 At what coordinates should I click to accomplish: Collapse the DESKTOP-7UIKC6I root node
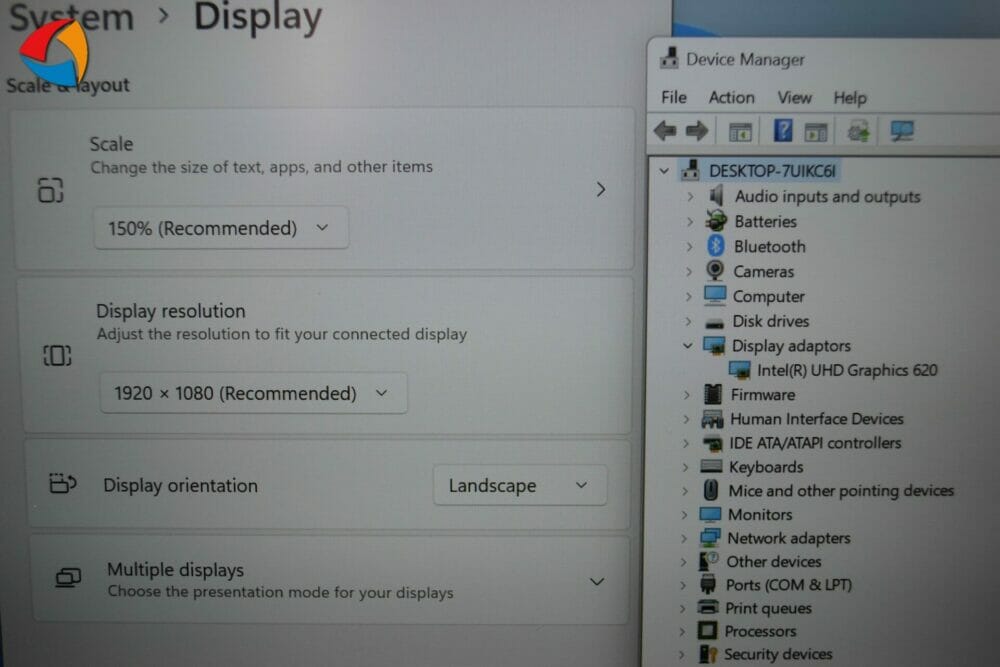[664, 171]
